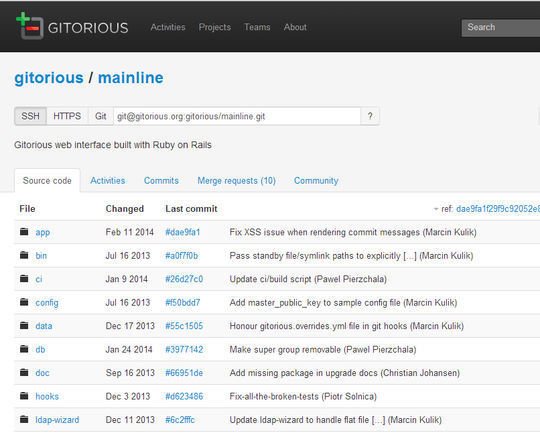Click the Search field in header
Viewport: 540px width, 435px height.
pos(501,28)
